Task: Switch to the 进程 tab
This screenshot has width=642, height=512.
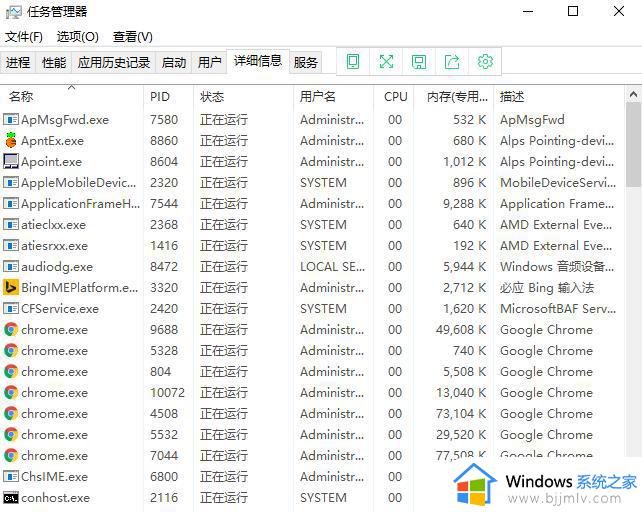Action: (x=18, y=62)
